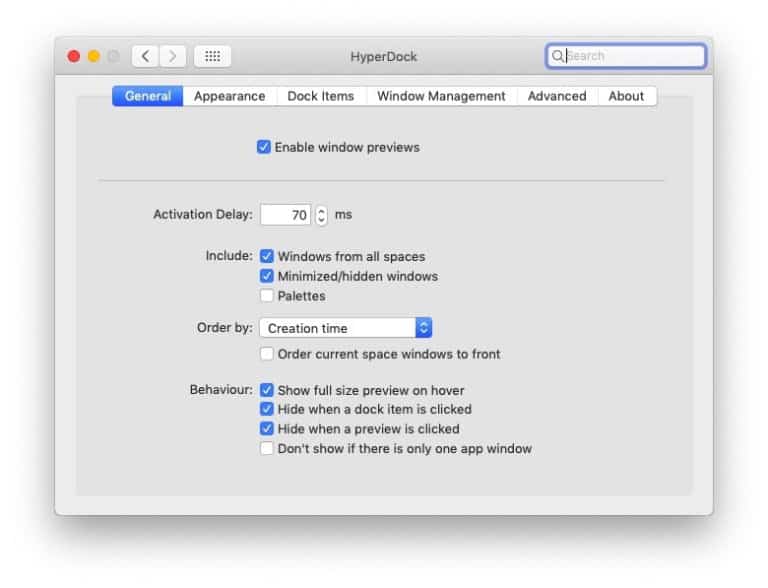The height and width of the screenshot is (588, 768).
Task: Go forward with the right chevron button
Action: pos(172,56)
